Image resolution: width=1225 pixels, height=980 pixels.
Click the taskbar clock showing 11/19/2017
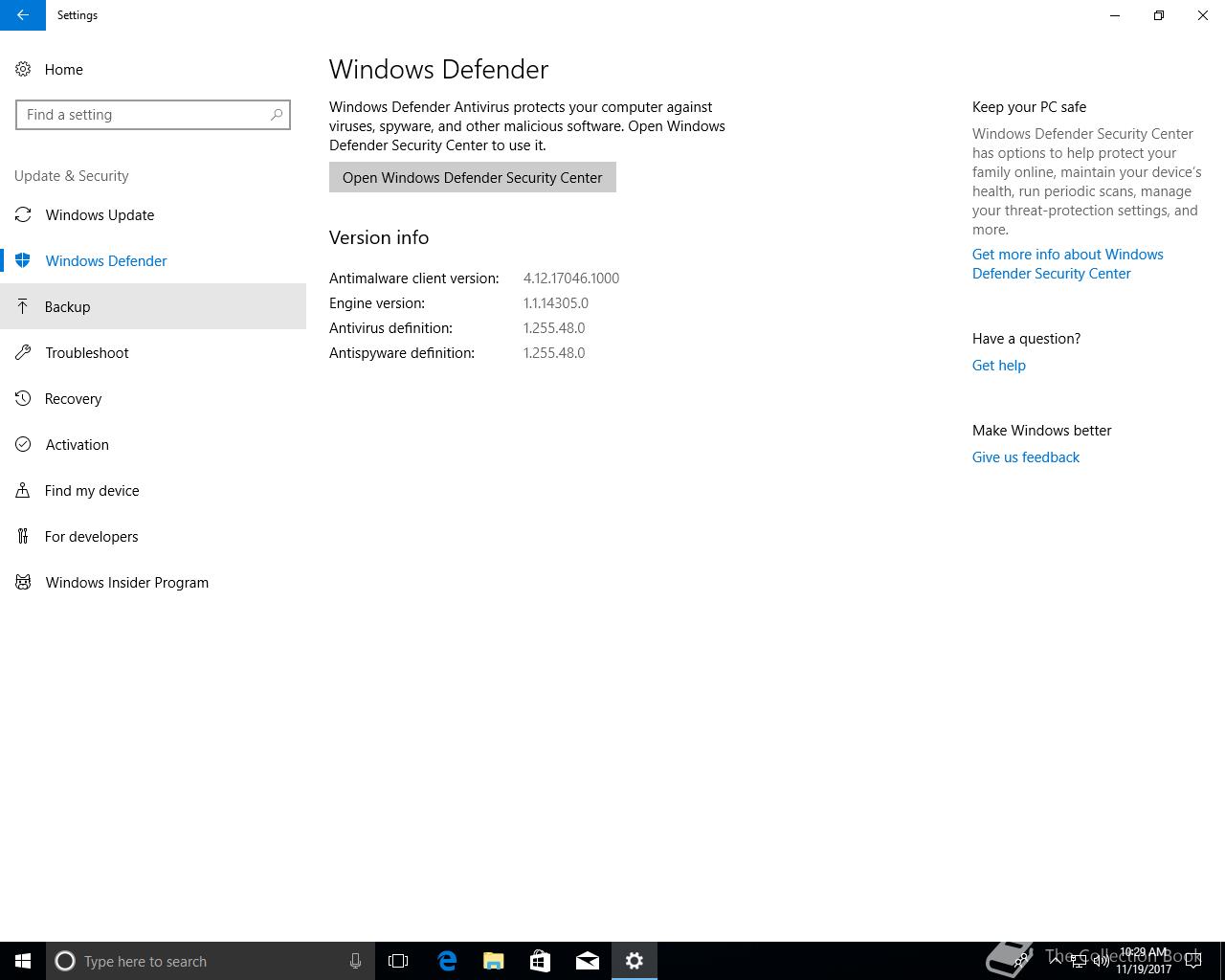tap(1144, 961)
